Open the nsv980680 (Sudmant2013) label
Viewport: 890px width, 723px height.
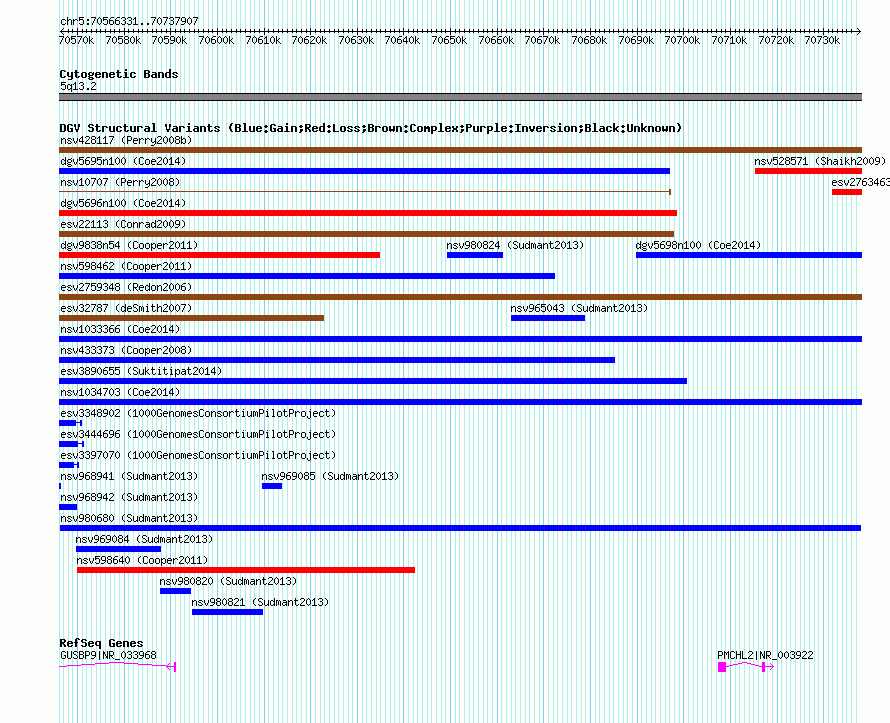129,518
